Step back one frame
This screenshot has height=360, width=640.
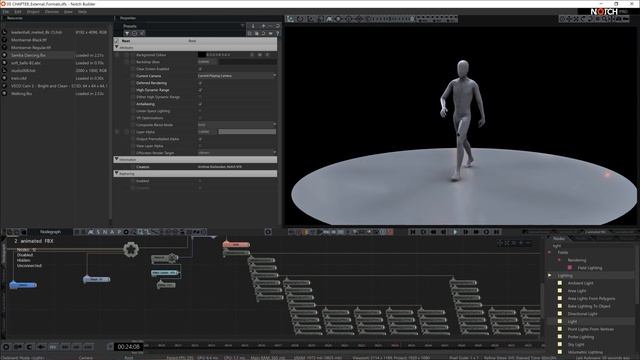click(x=444, y=232)
